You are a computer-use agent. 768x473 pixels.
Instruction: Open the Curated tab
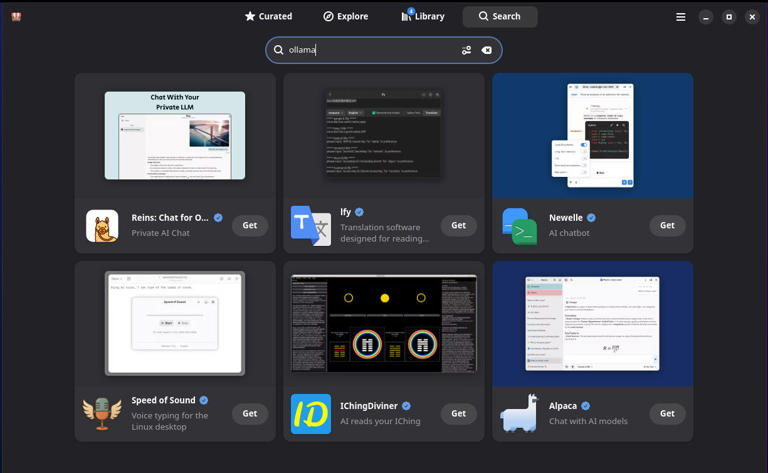(268, 16)
